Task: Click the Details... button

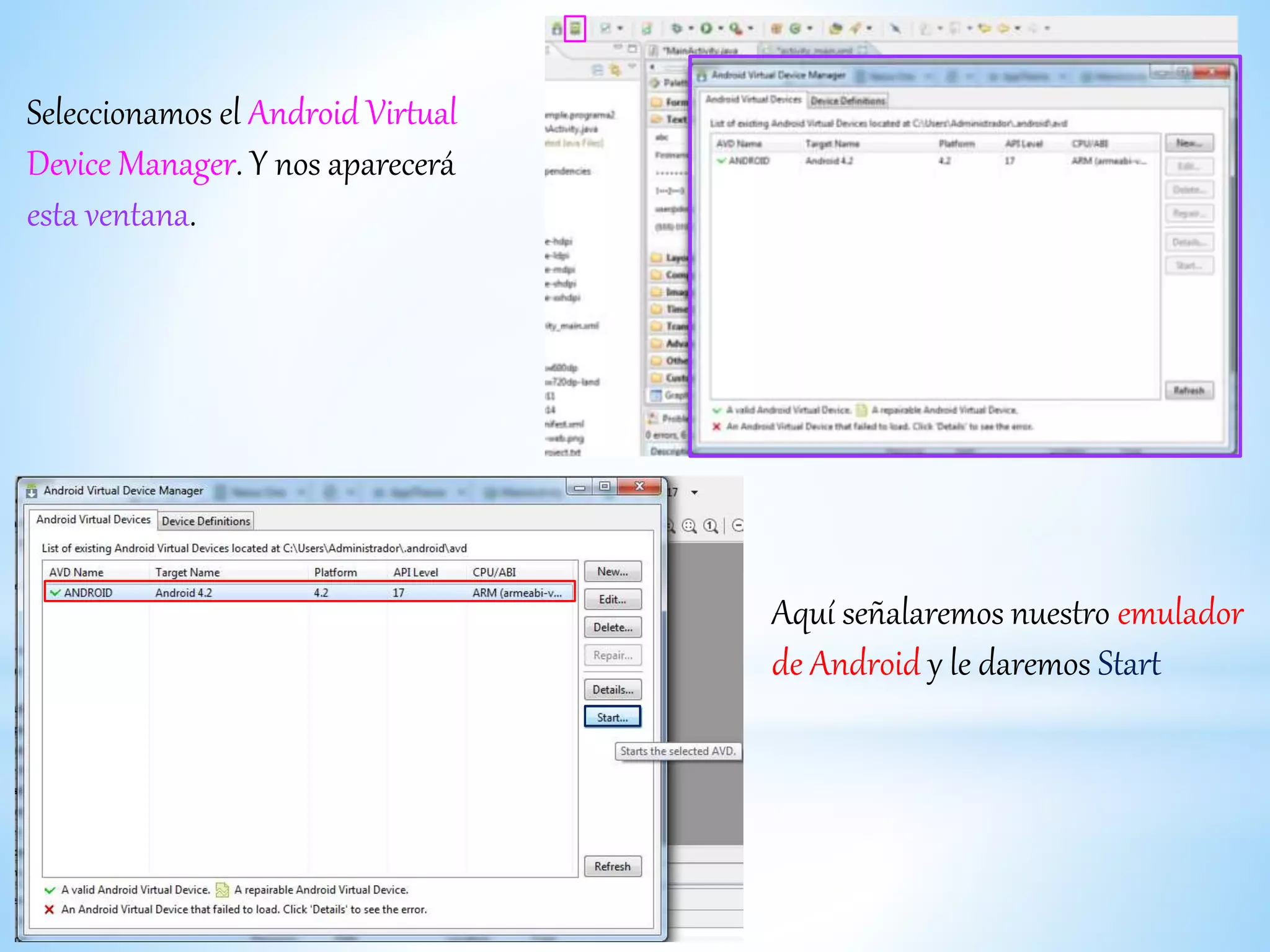Action: click(613, 689)
